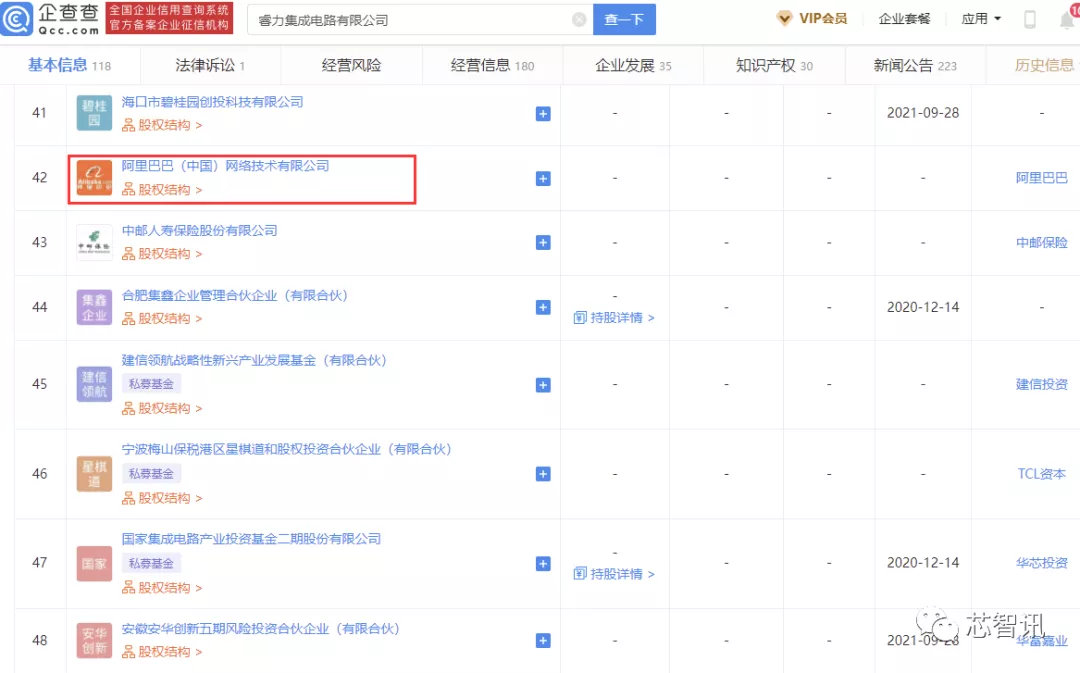View 股权结构 for 合肥集鑫 row
1080x673 pixels.
[162, 318]
